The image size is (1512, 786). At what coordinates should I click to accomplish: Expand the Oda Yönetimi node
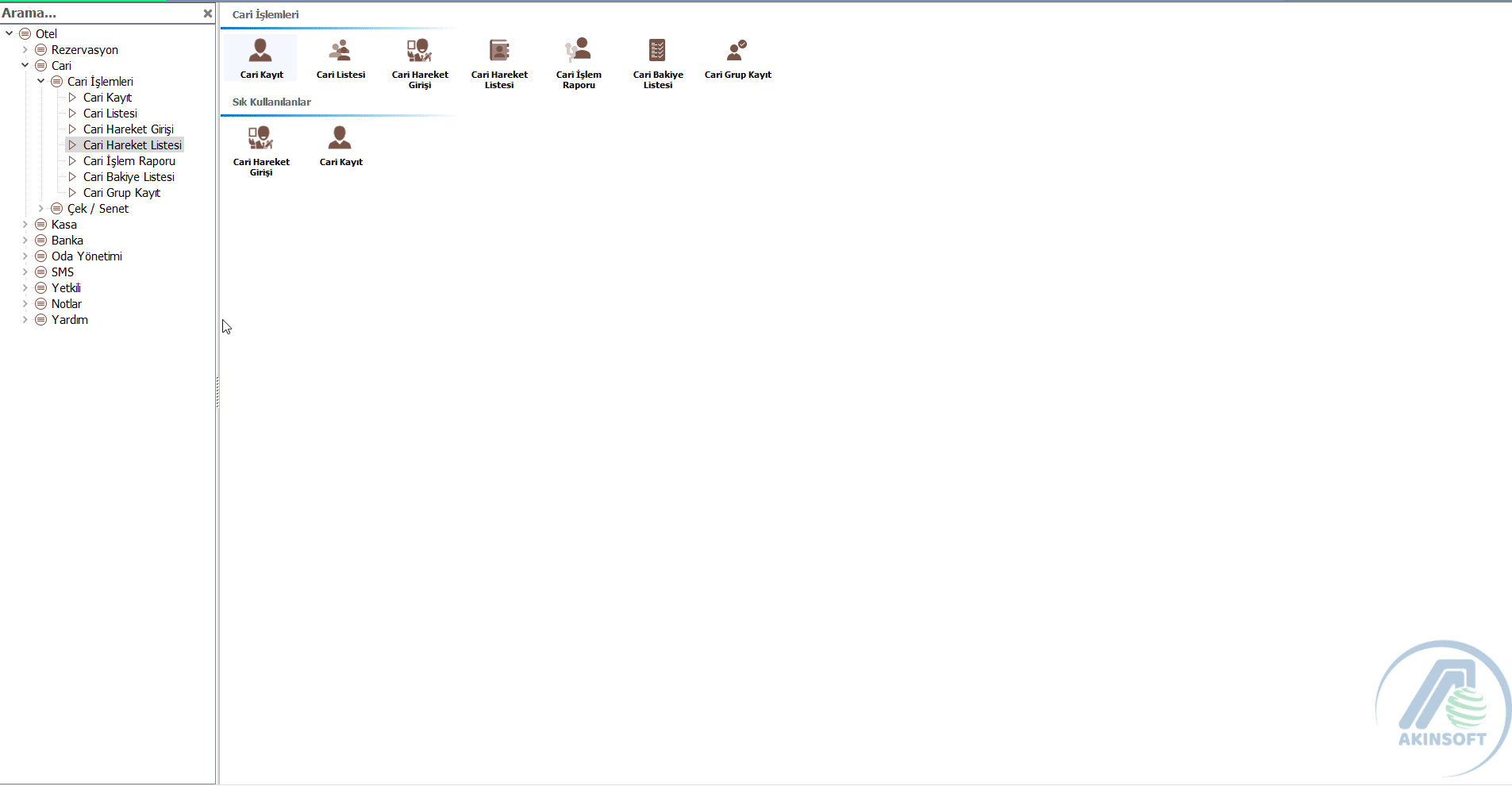pos(25,256)
